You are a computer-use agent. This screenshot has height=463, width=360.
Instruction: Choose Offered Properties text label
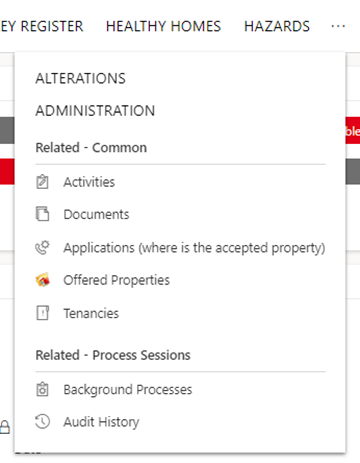pyautogui.click(x=117, y=280)
